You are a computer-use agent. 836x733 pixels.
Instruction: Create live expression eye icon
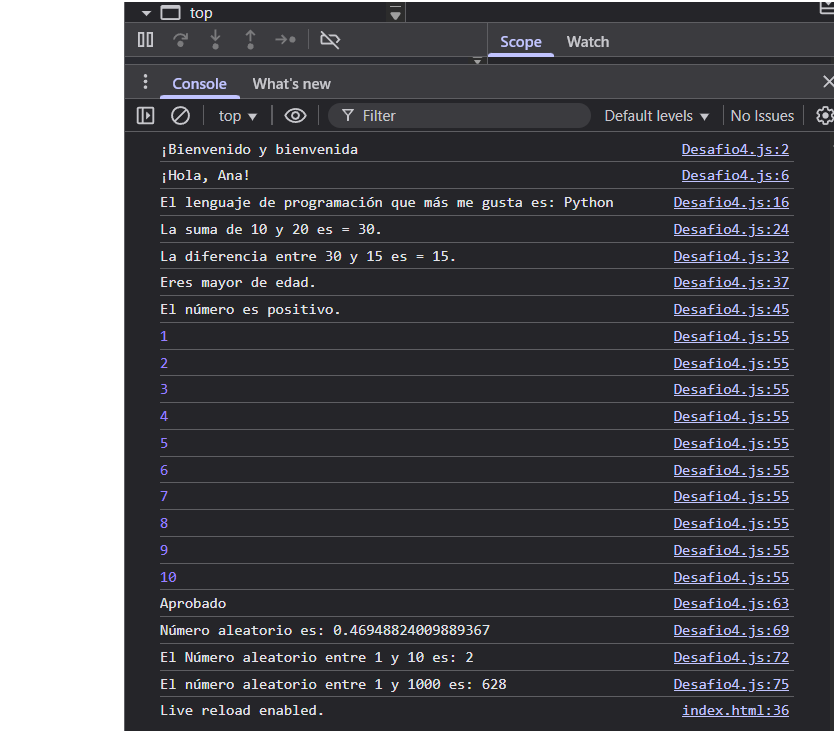tap(295, 116)
